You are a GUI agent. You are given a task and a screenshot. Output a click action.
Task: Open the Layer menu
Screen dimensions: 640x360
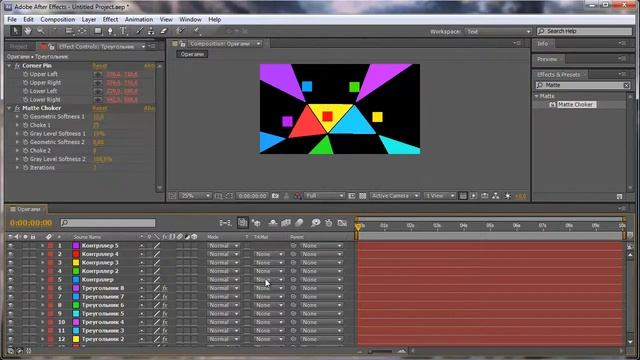(89, 20)
